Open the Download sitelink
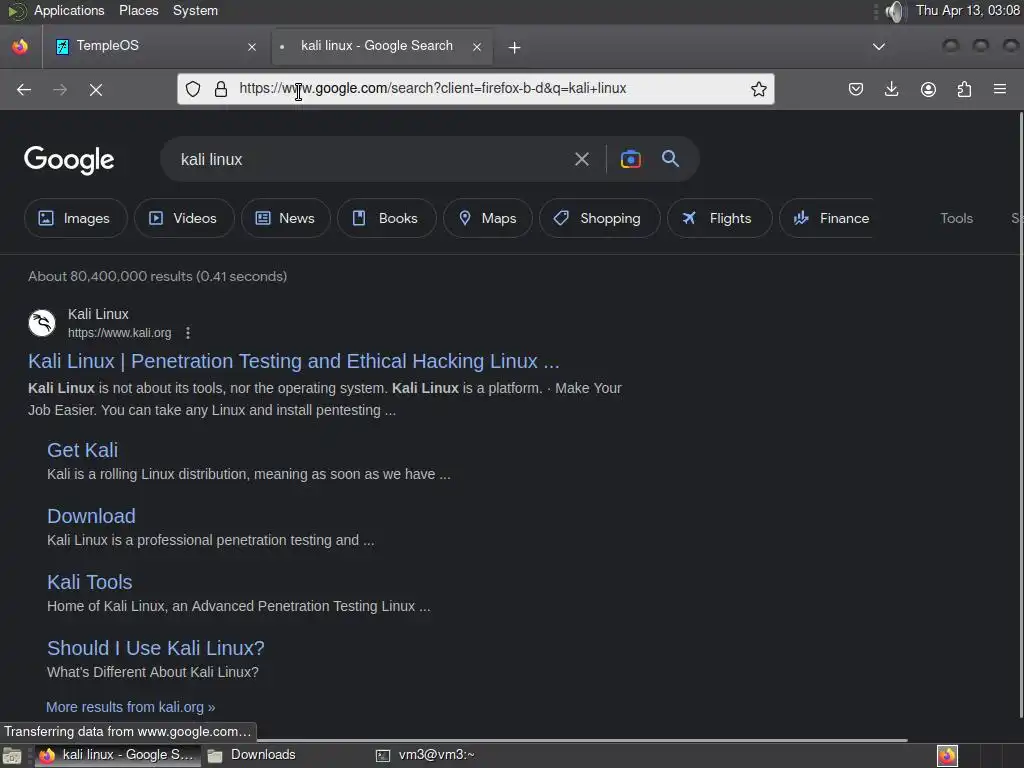 91,516
